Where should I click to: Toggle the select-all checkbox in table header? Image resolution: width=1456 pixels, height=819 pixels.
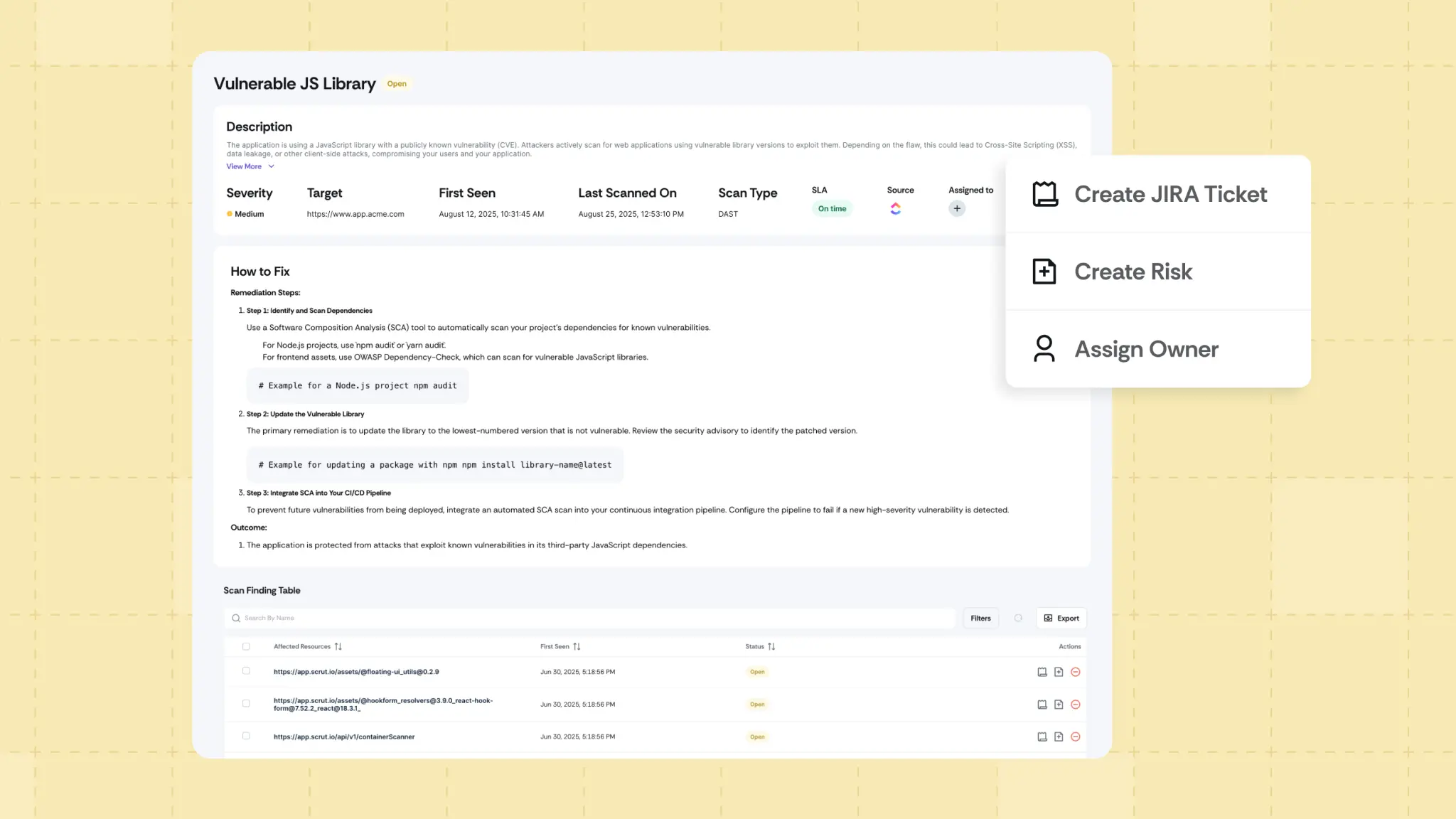(x=246, y=647)
